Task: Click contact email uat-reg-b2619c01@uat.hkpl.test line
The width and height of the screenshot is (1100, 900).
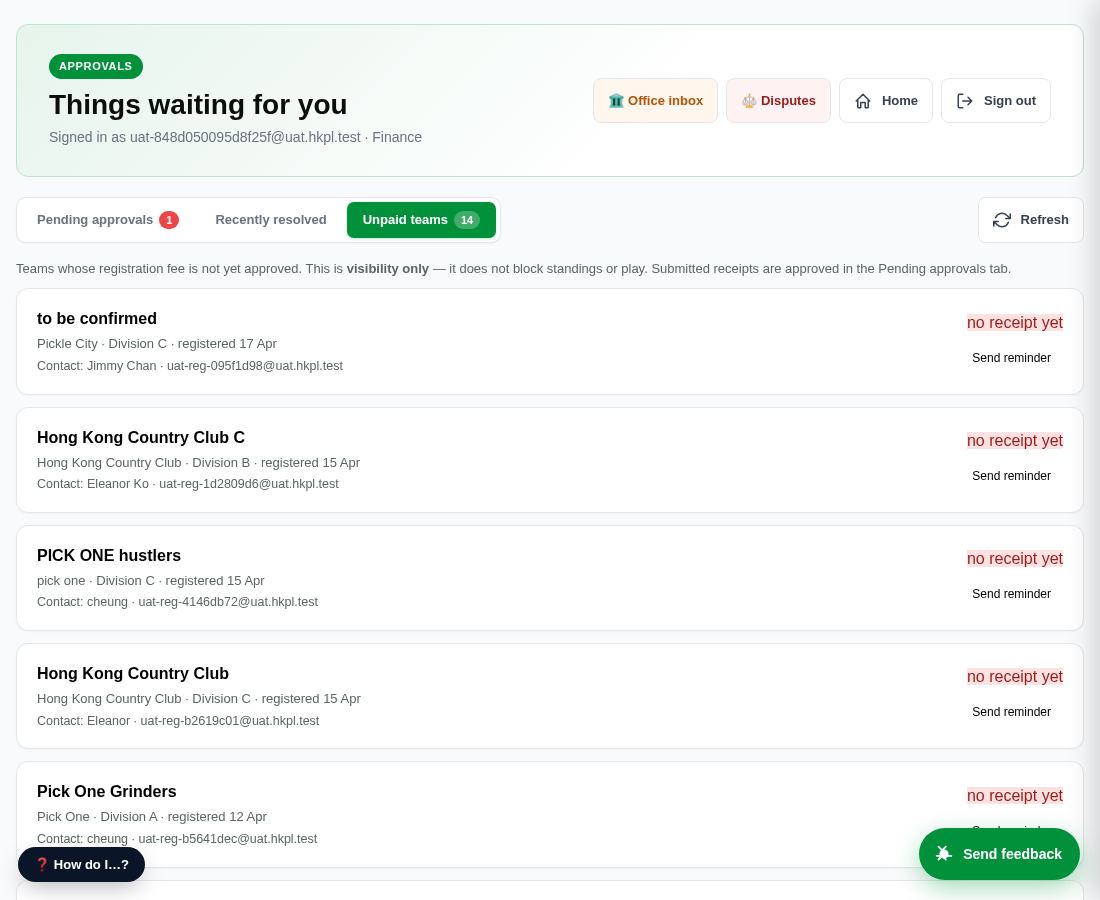Action: [x=178, y=720]
